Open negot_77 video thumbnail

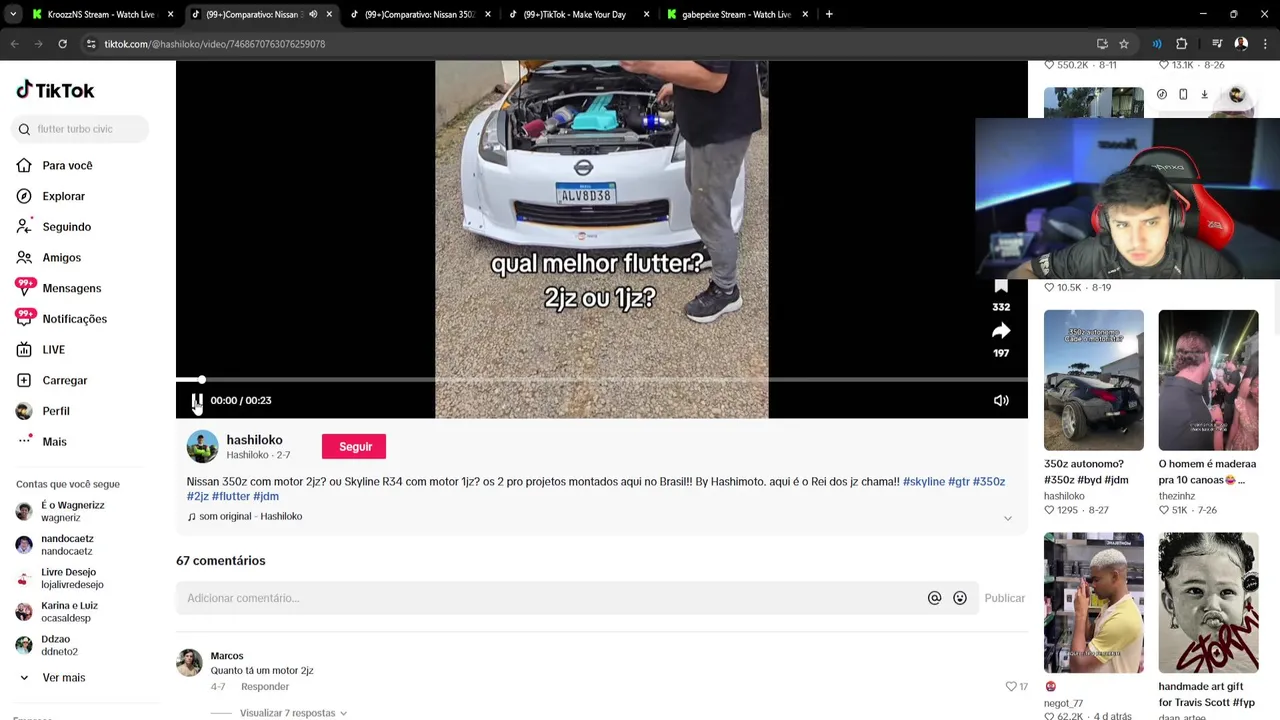(x=1093, y=603)
